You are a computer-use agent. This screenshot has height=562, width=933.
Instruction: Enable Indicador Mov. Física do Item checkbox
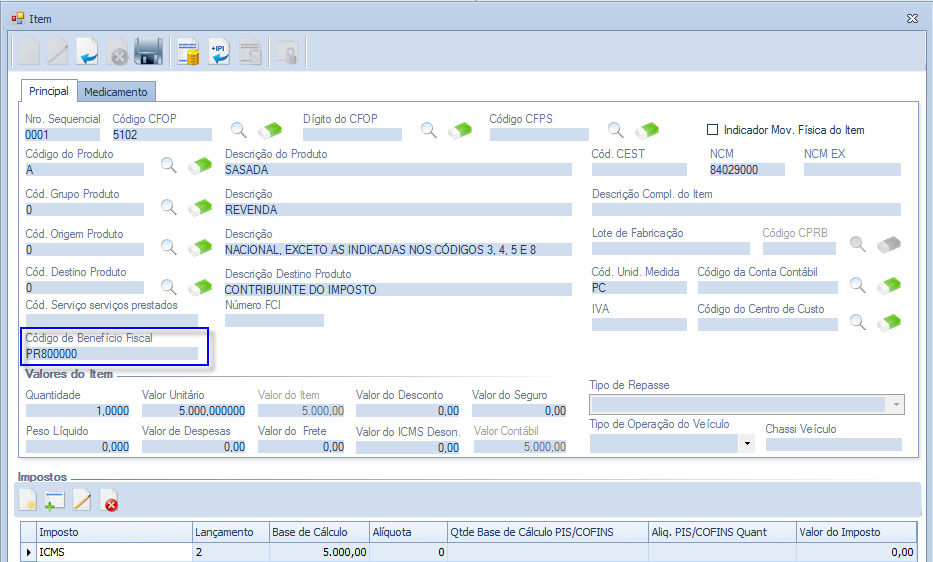click(x=713, y=130)
